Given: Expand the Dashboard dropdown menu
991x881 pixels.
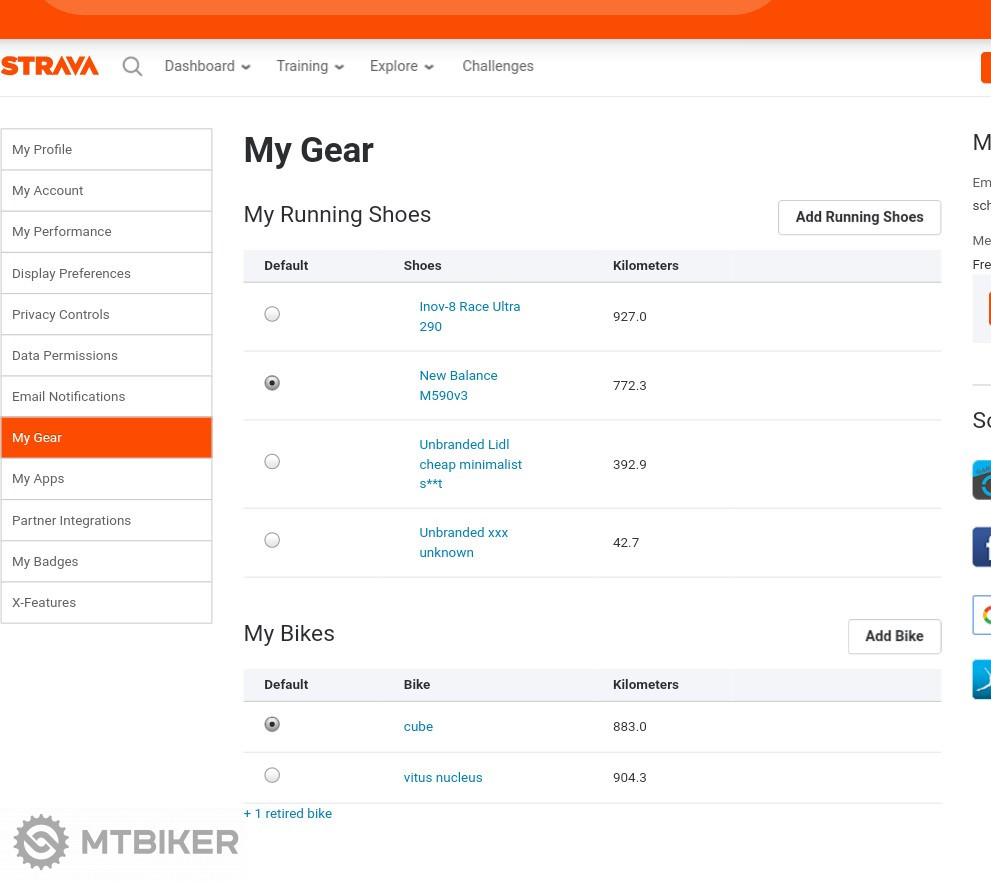Looking at the screenshot, I should (207, 66).
